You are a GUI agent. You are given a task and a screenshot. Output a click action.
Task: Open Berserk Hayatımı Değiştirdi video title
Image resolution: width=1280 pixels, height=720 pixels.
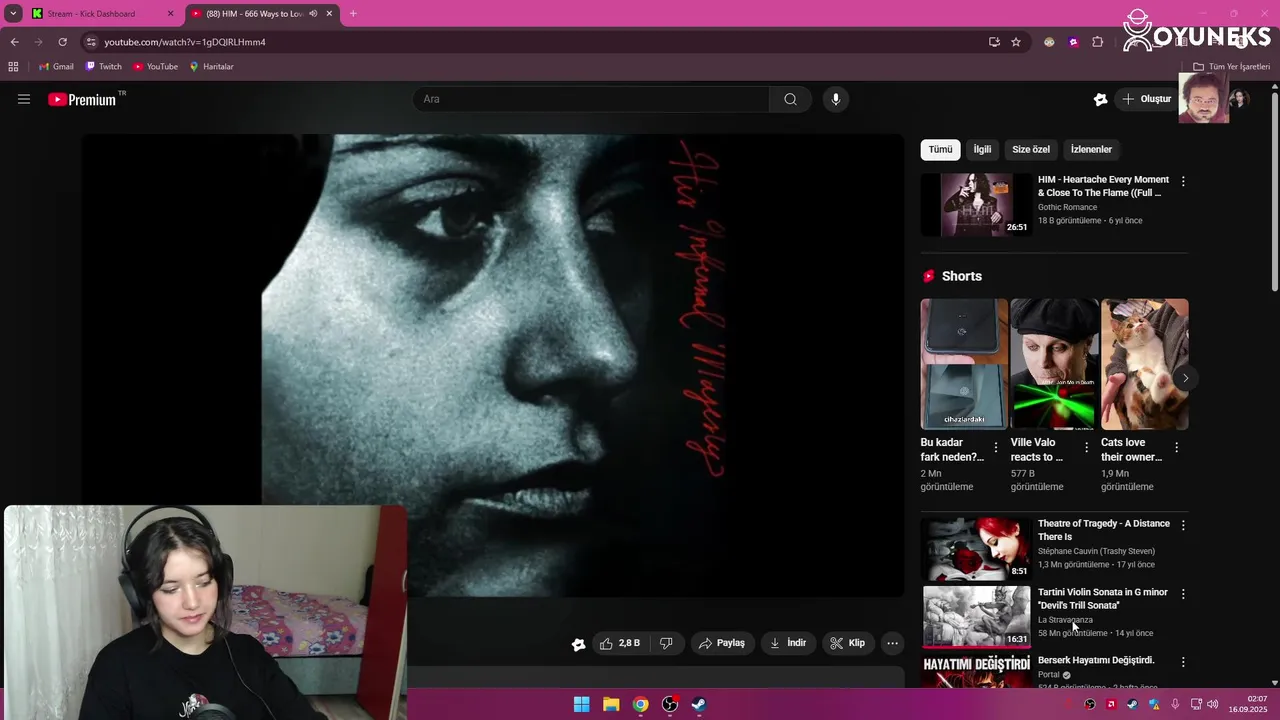point(1096,660)
